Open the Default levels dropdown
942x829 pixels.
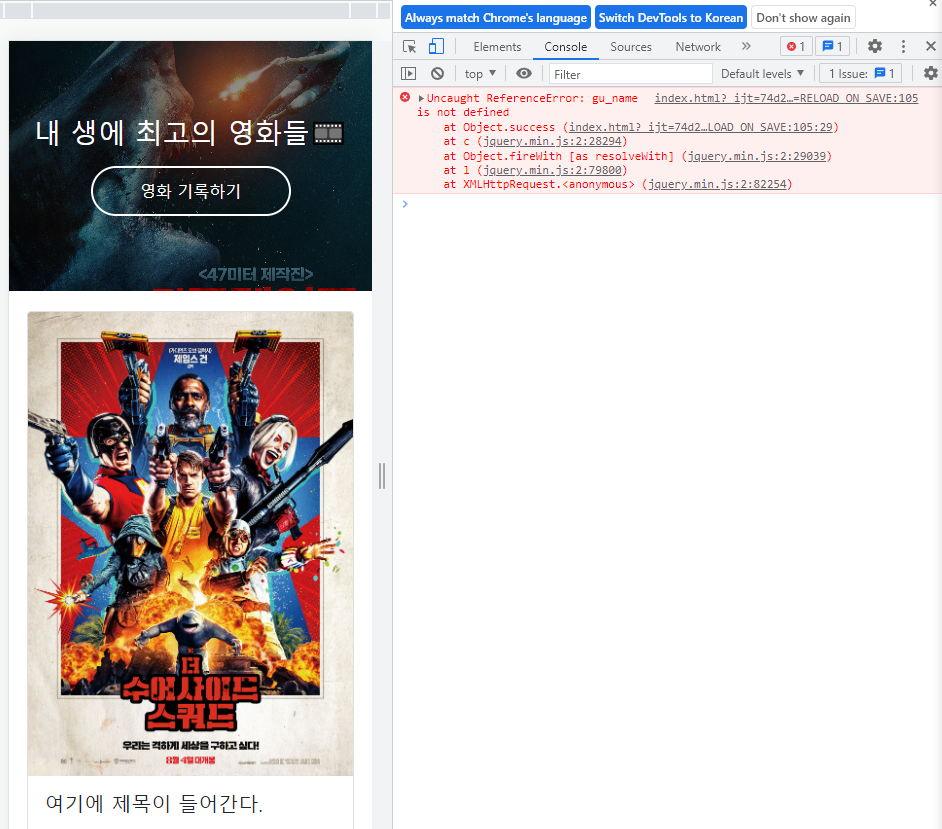click(x=762, y=73)
